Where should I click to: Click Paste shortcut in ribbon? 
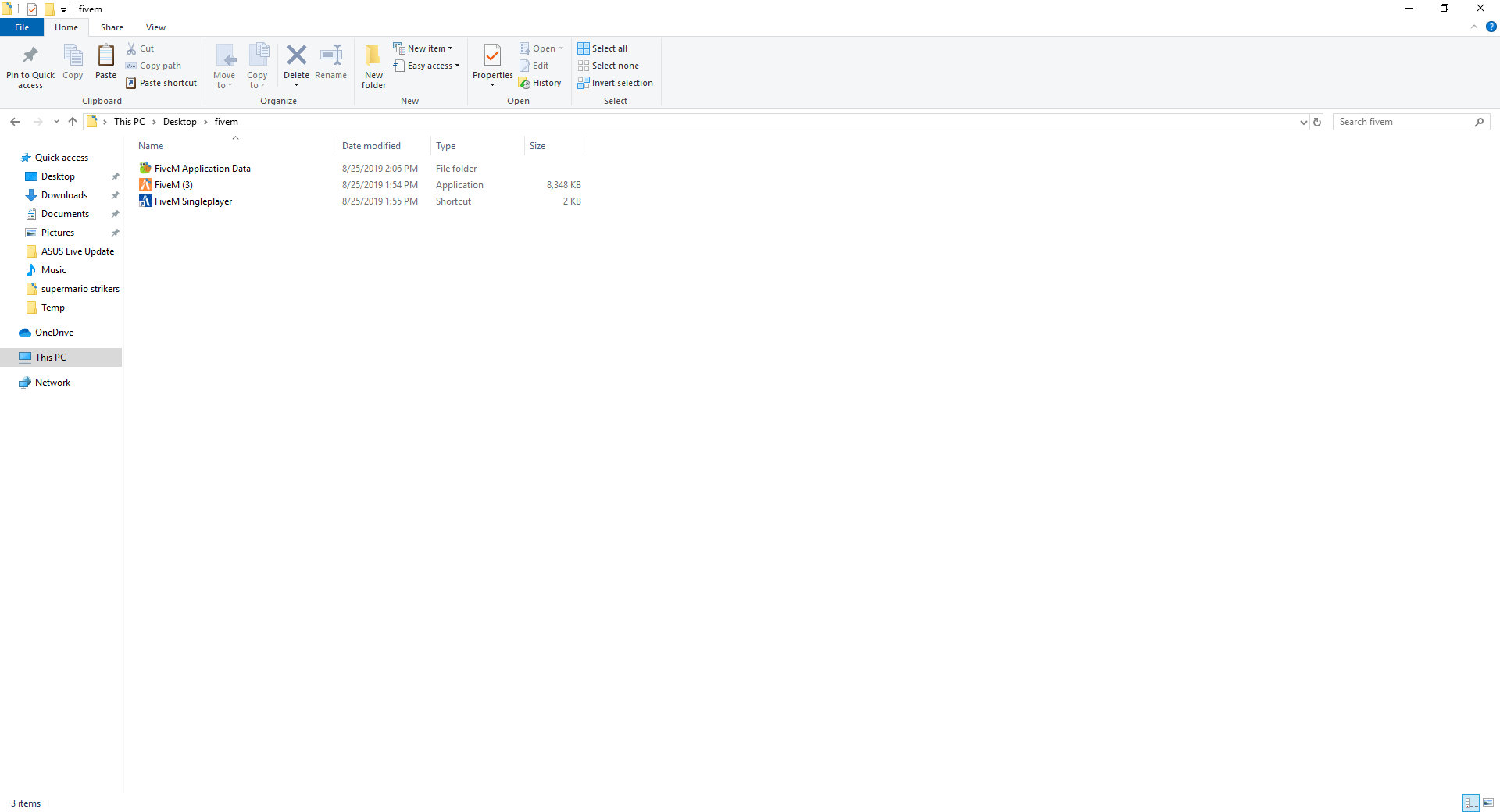(162, 83)
